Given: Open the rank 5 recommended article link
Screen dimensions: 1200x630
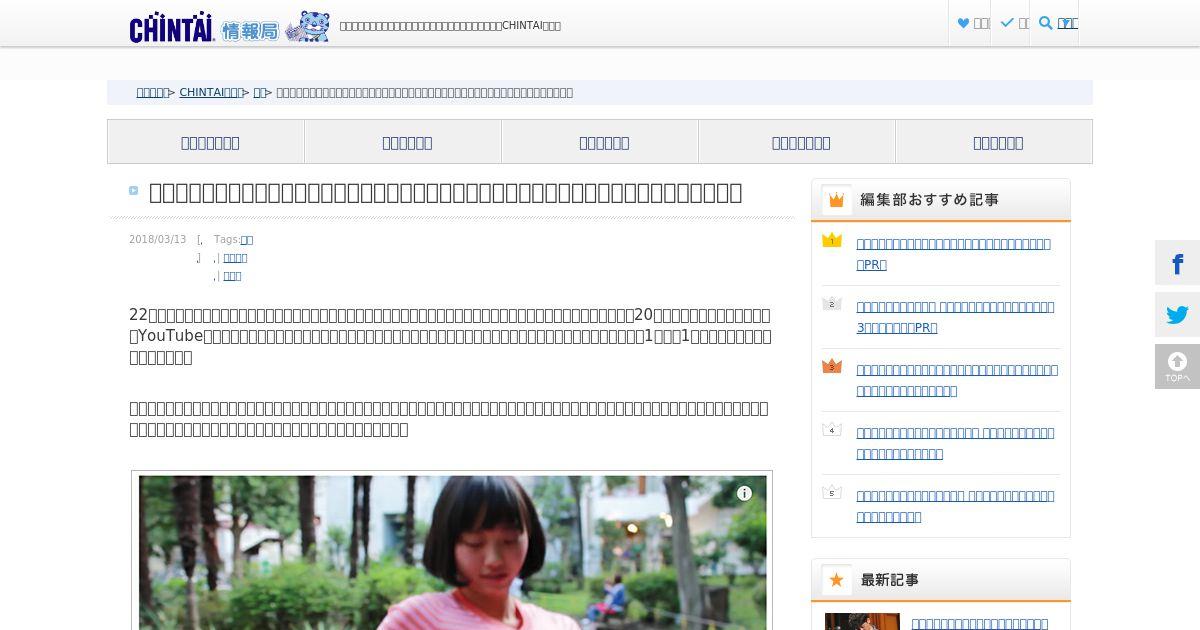Looking at the screenshot, I should pyautogui.click(x=955, y=506).
